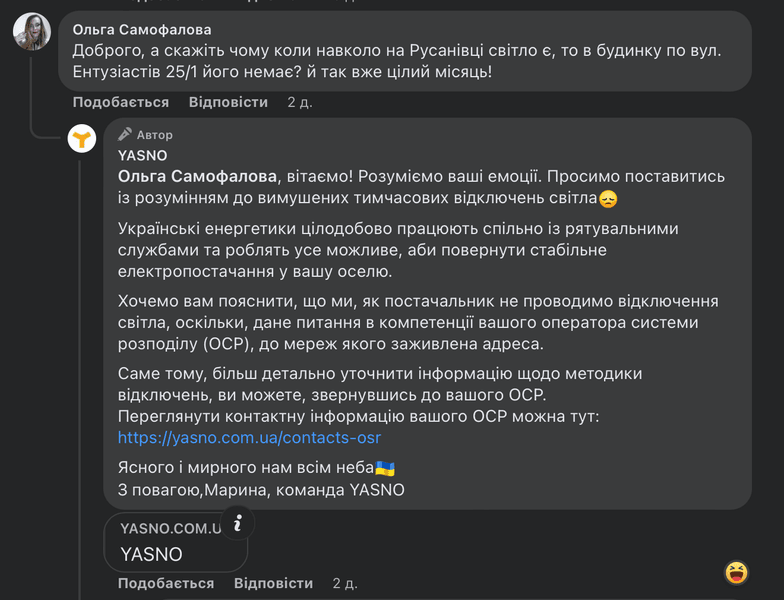Click the Автор badge label
Image resolution: width=784 pixels, height=600 pixels.
click(155, 135)
